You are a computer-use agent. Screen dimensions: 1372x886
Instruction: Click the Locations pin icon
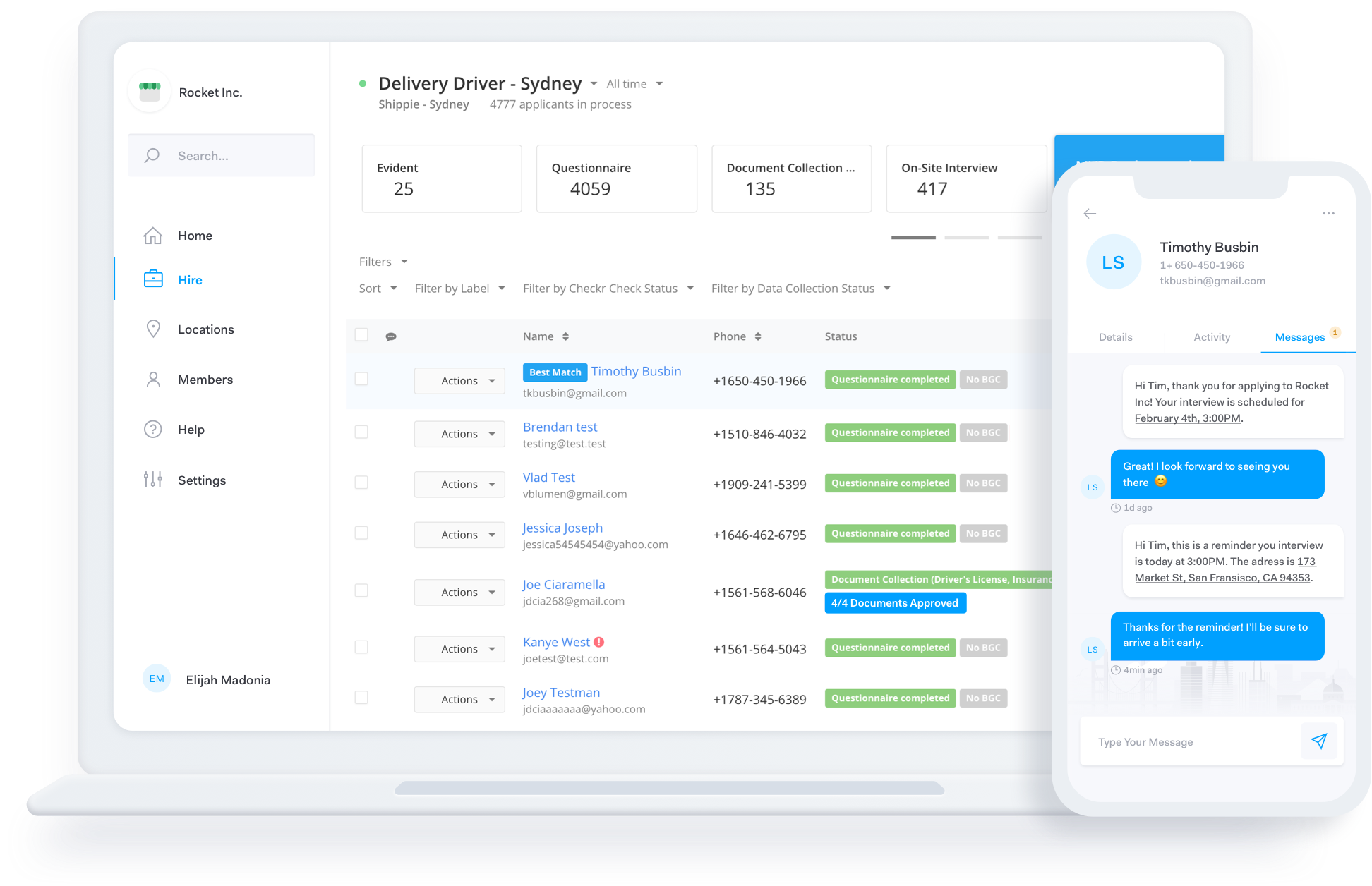pos(152,329)
